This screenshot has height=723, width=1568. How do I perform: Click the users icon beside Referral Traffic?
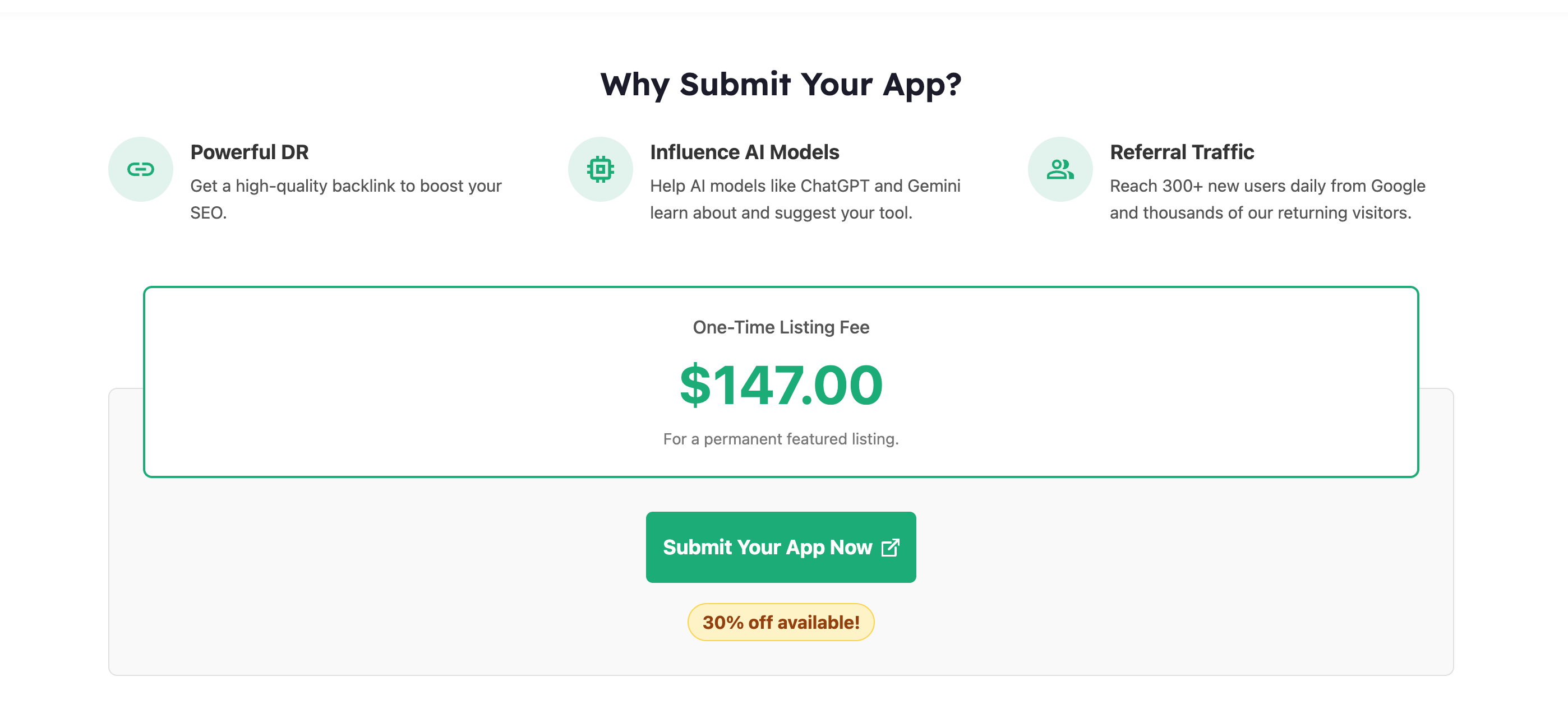pyautogui.click(x=1060, y=169)
